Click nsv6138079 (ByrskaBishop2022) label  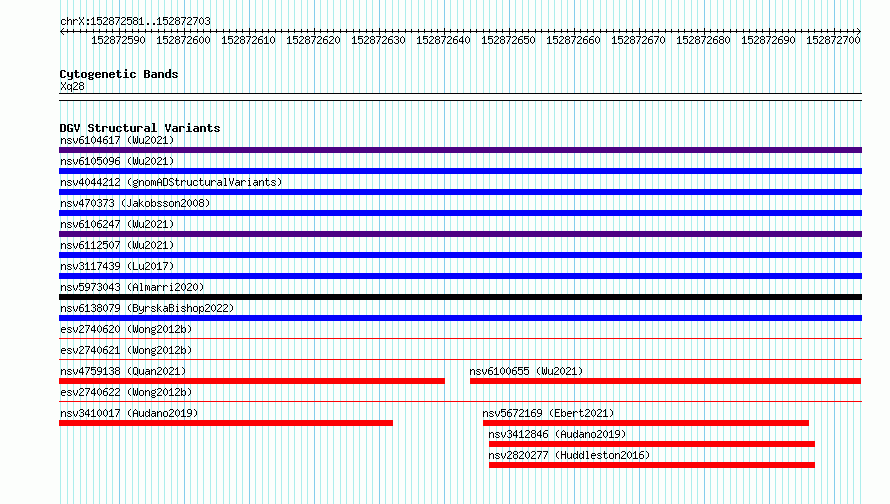tap(147, 308)
